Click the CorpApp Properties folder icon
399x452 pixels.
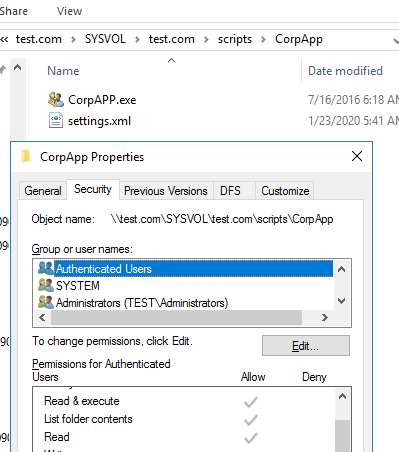(x=26, y=156)
